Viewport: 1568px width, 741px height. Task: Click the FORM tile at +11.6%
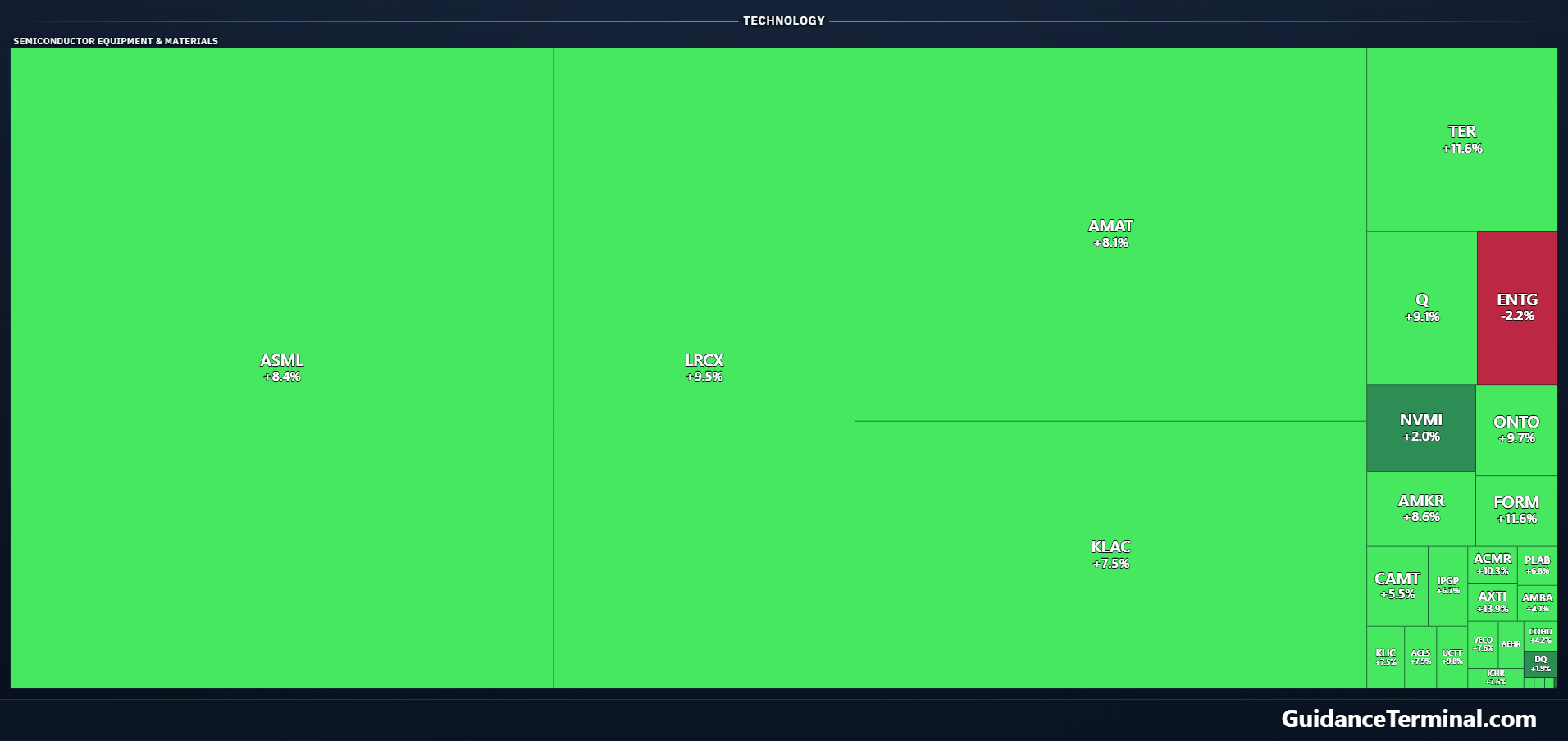point(1516,510)
